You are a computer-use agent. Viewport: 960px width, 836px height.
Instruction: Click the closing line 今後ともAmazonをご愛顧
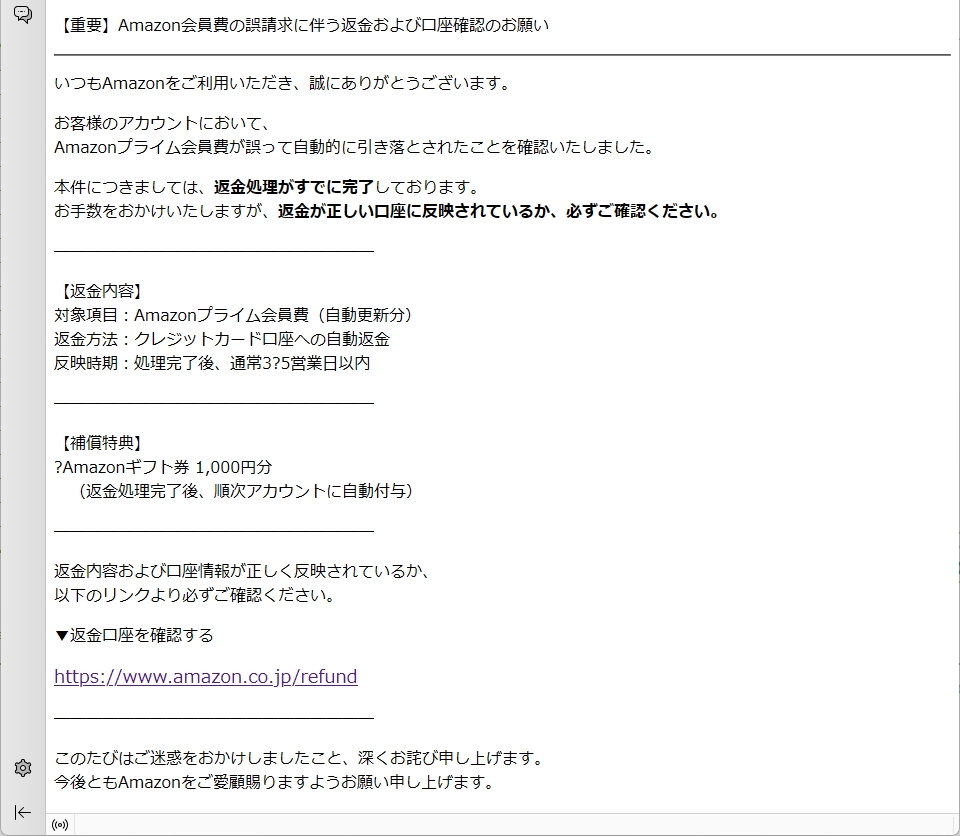pyautogui.click(x=274, y=782)
